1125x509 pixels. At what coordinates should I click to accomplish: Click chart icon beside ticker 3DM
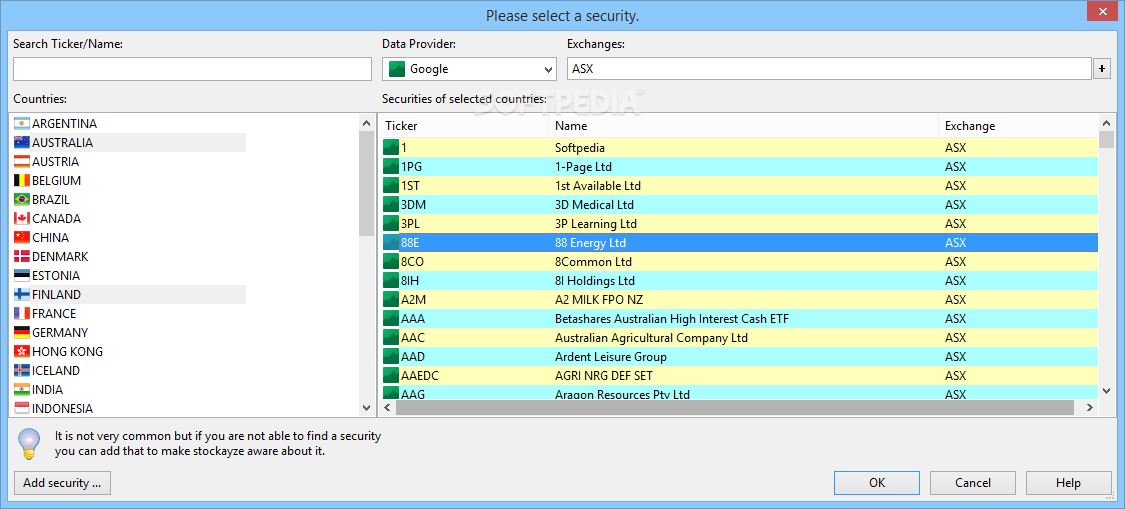tap(390, 205)
